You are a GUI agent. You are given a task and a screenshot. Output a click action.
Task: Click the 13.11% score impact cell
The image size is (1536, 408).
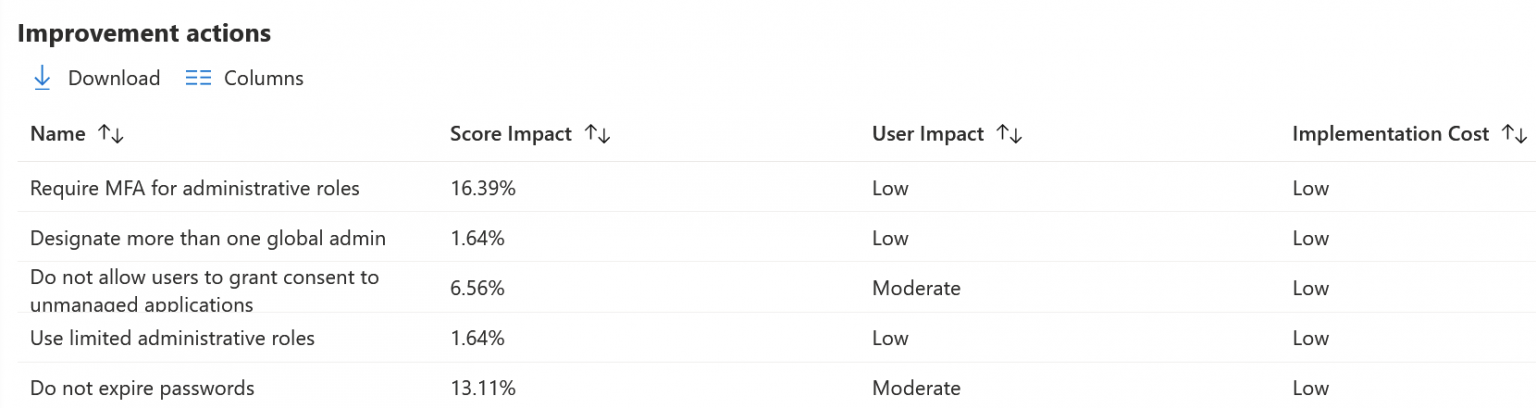(483, 388)
